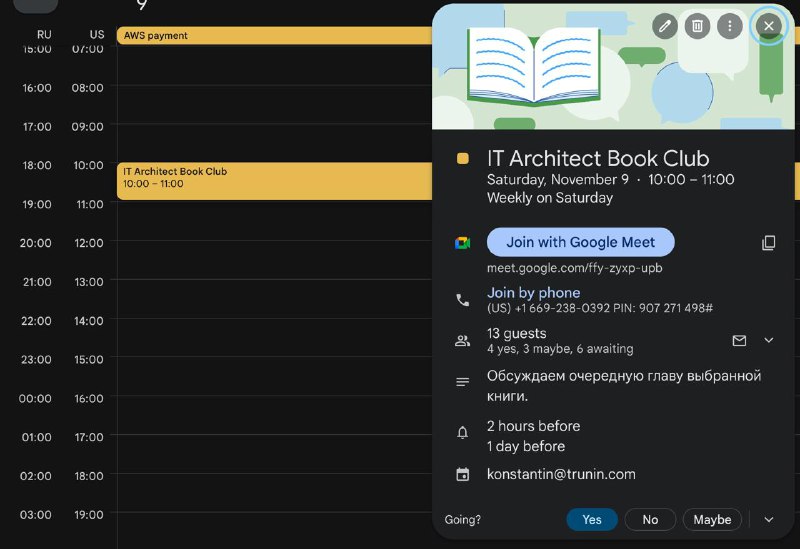Email guests using the envelope icon
This screenshot has width=800, height=549.
pyautogui.click(x=739, y=340)
